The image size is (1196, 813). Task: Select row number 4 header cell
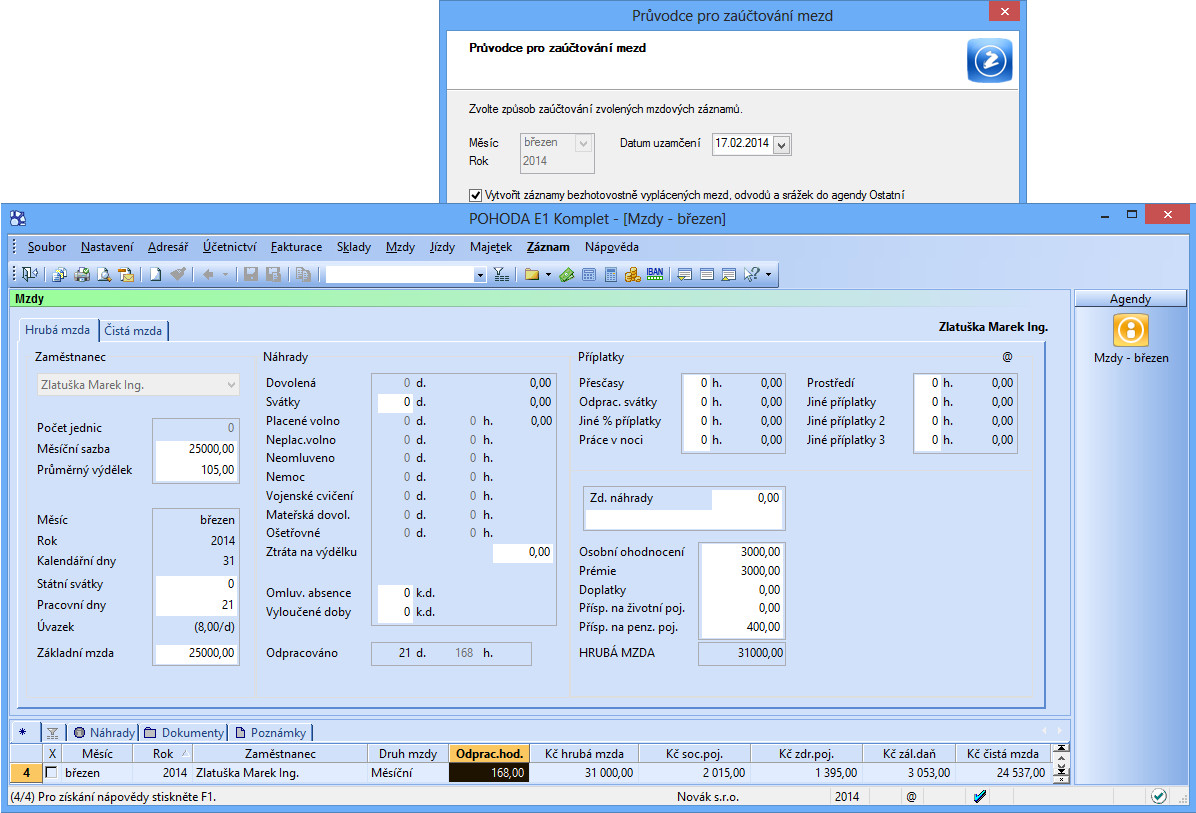point(26,773)
